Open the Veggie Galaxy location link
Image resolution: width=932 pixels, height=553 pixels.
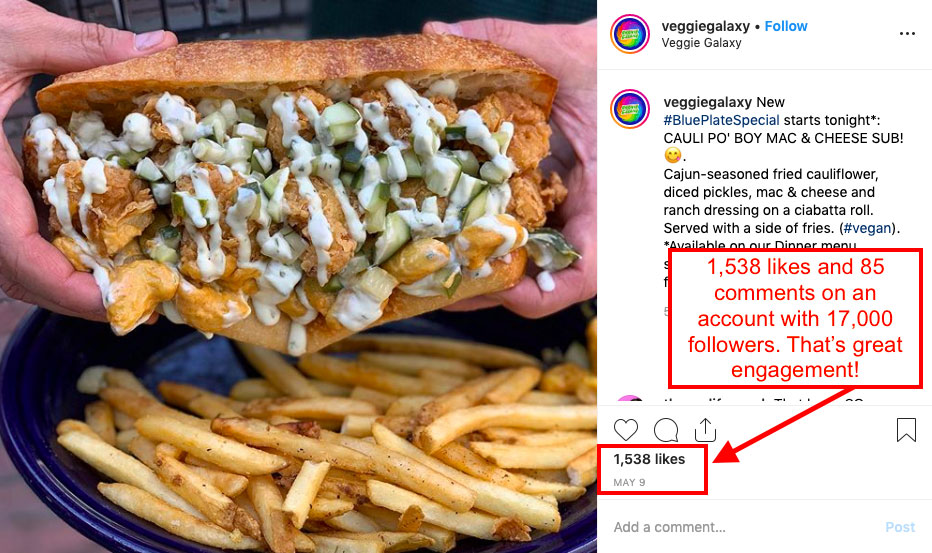[x=701, y=43]
